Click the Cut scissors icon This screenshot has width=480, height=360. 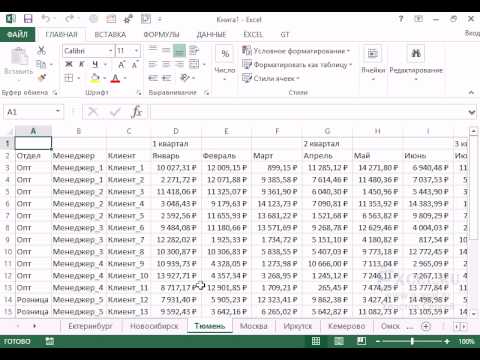tap(41, 51)
